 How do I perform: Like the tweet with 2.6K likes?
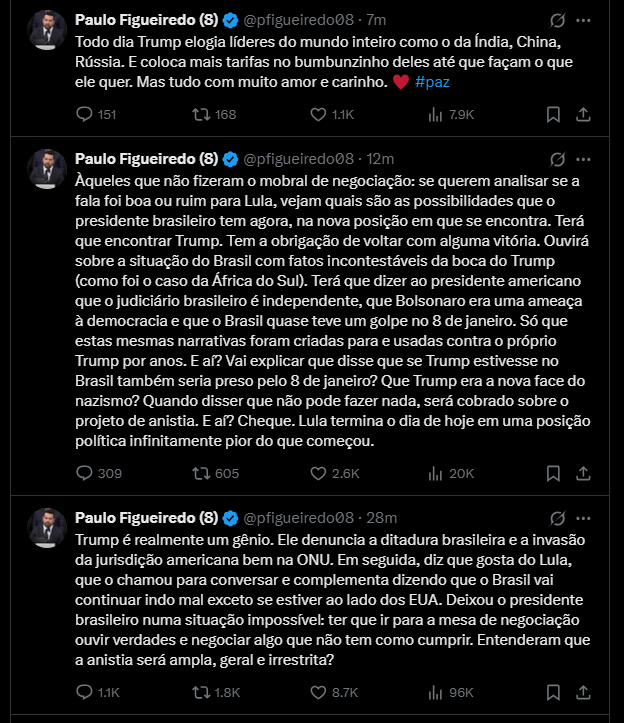tap(320, 473)
